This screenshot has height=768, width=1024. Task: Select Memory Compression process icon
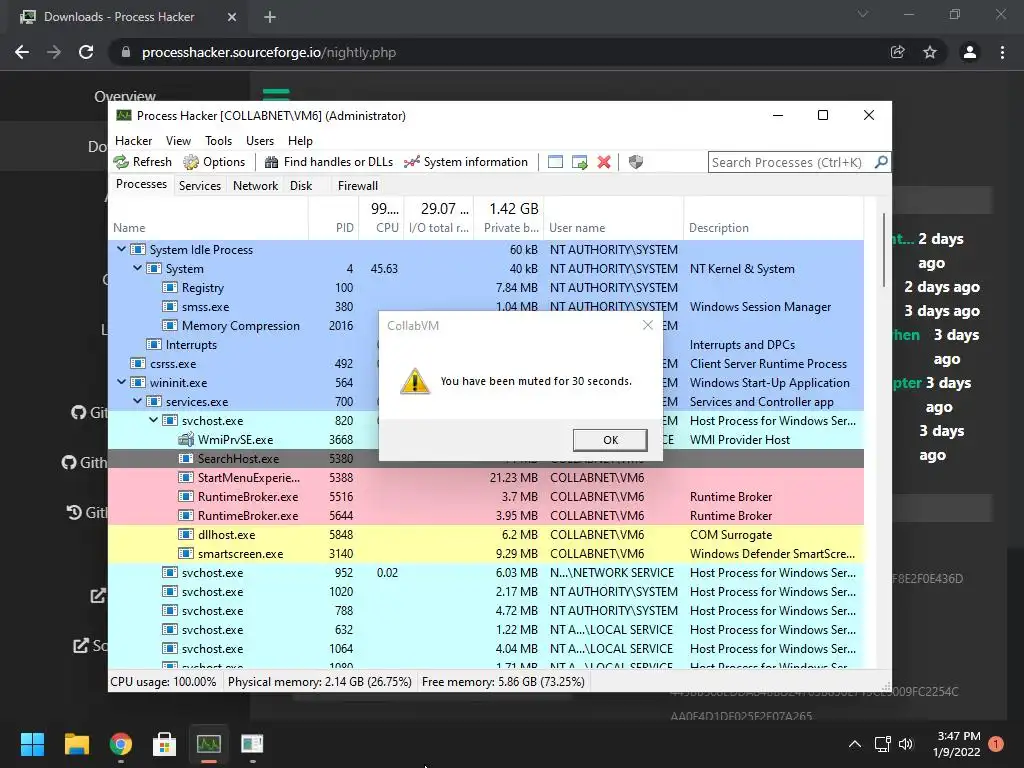pyautogui.click(x=170, y=325)
